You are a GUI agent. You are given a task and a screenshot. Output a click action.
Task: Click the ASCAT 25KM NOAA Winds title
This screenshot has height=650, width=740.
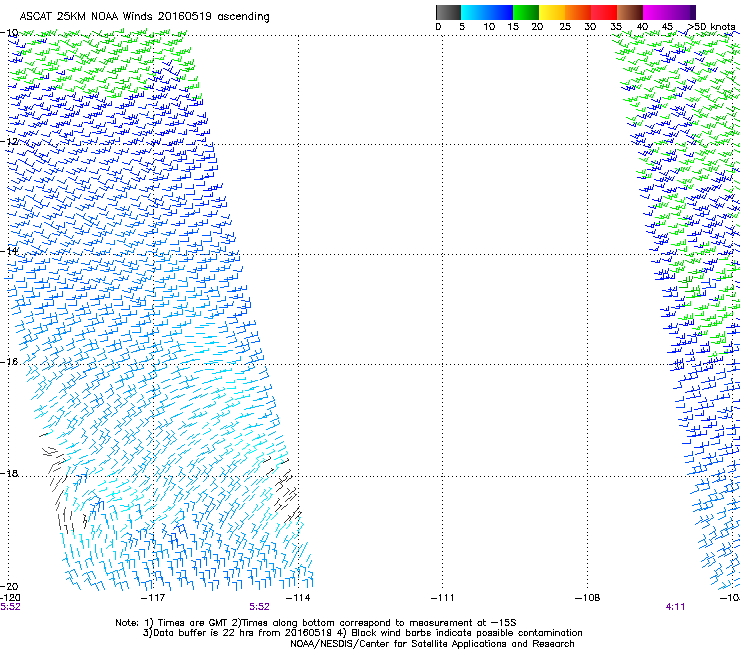[x=144, y=17]
